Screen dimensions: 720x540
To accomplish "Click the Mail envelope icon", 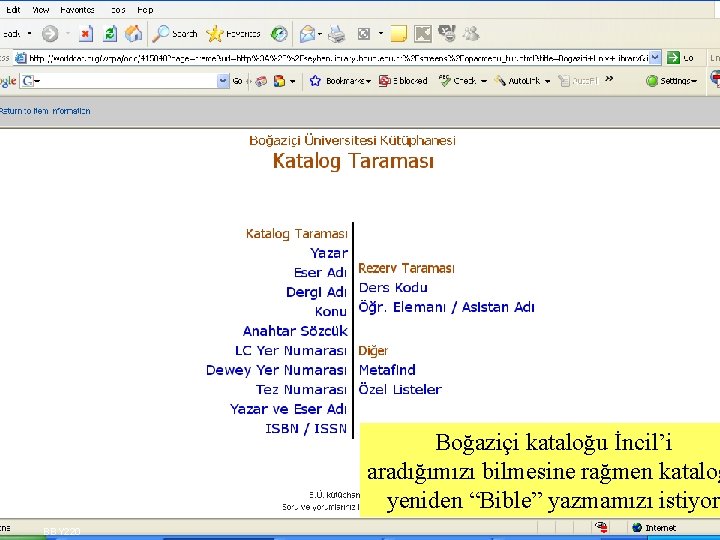I will 307,34.
